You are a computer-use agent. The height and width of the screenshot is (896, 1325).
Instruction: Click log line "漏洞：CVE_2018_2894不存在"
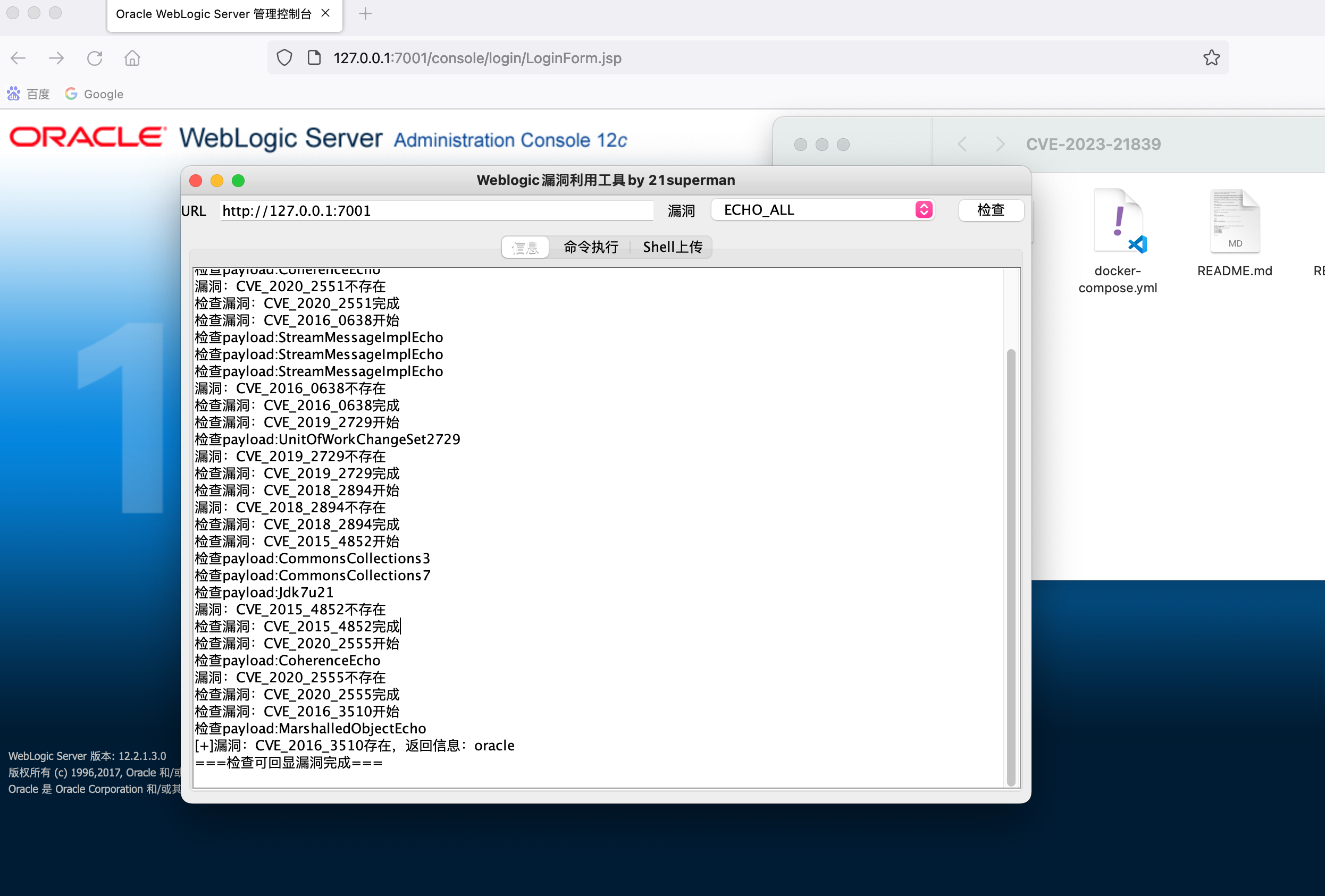(290, 508)
